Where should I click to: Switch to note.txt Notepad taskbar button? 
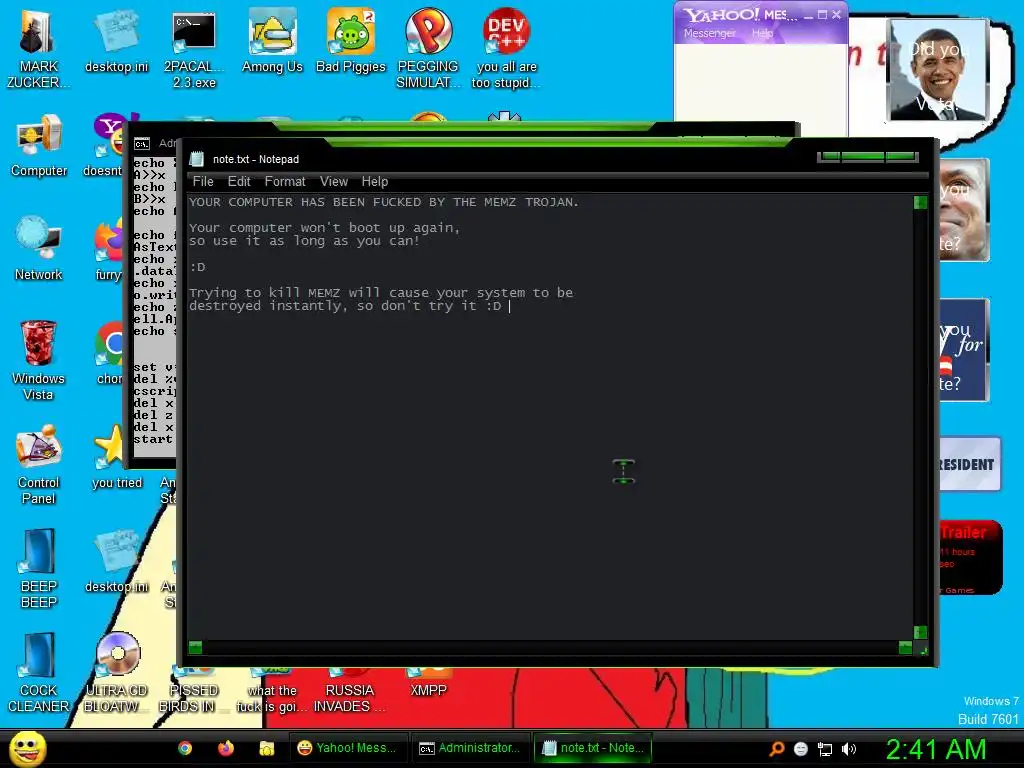[x=593, y=748]
